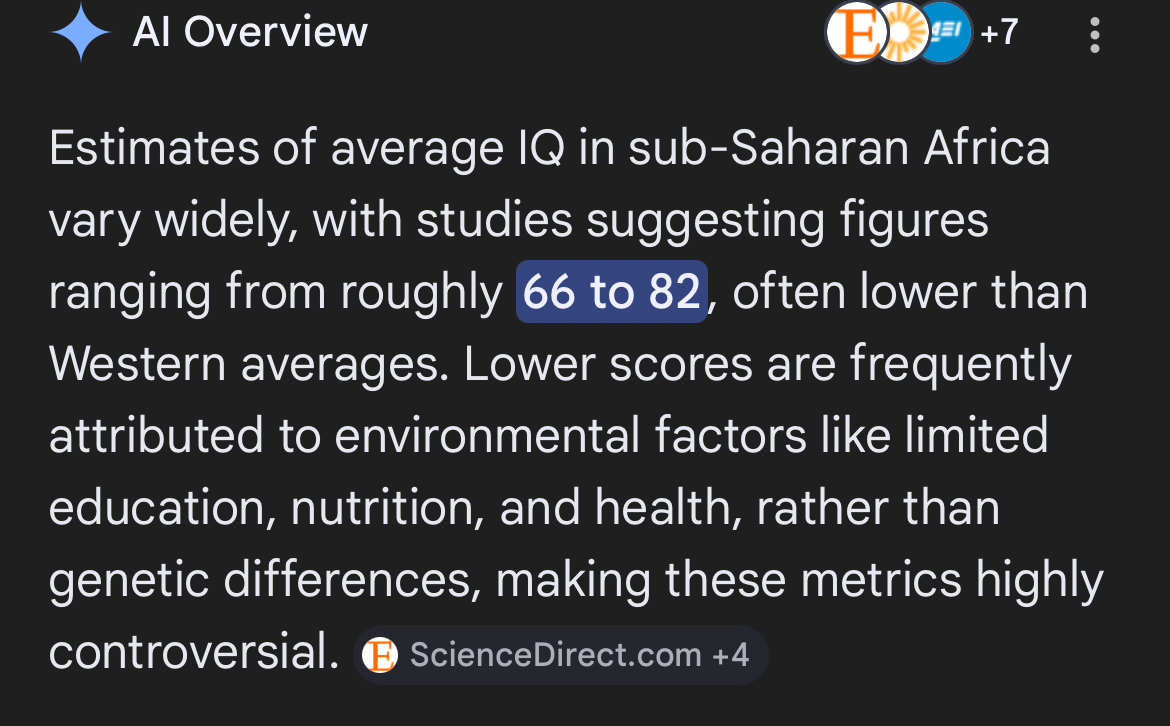Image resolution: width=1170 pixels, height=726 pixels.
Task: Click the Elsevier icon inside the ScienceDirect chip
Action: 380,655
